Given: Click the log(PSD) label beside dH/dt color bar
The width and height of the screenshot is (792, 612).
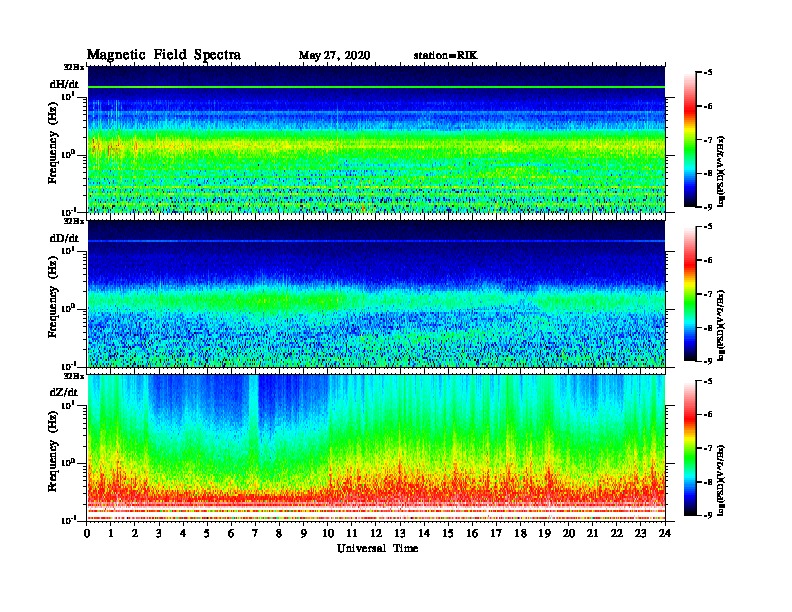Looking at the screenshot, I should [721, 171].
